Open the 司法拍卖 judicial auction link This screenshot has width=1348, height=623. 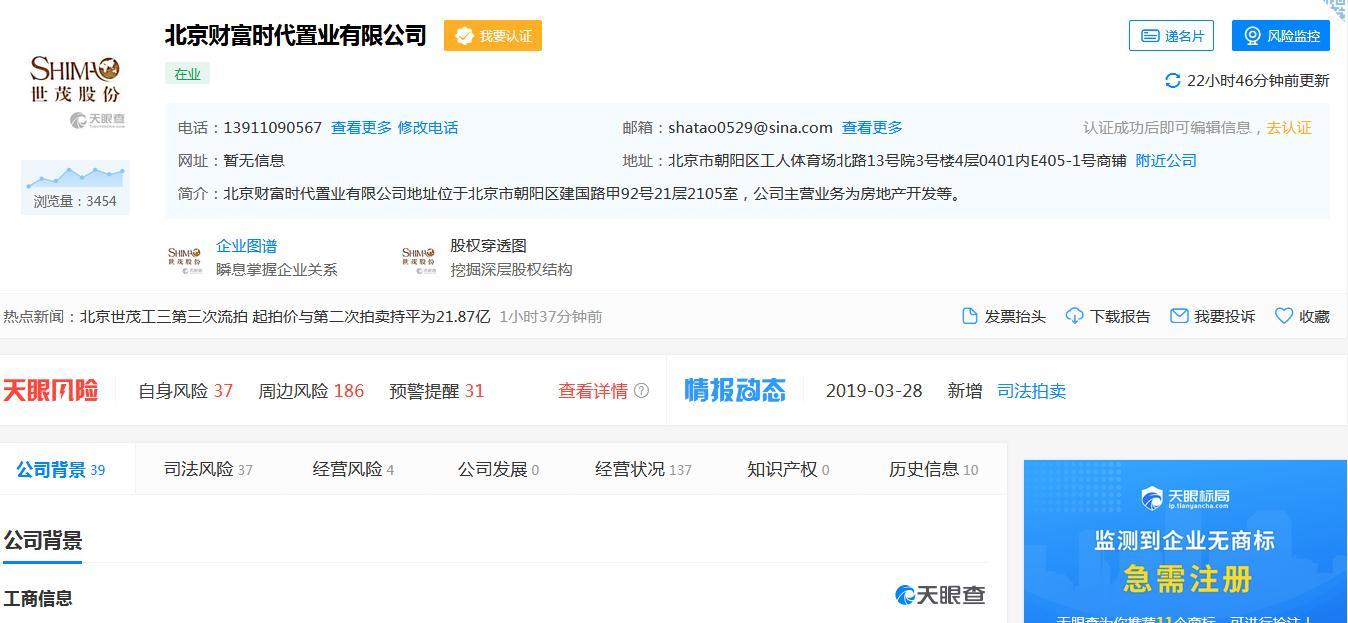click(1033, 391)
